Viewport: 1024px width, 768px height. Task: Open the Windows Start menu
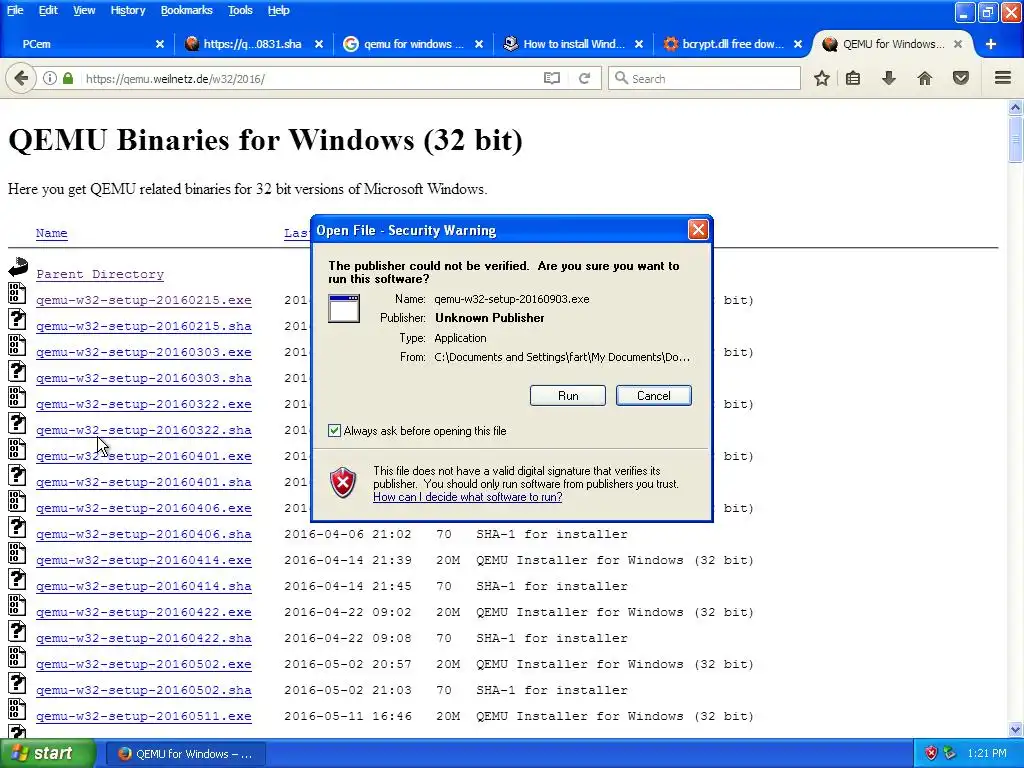47,754
